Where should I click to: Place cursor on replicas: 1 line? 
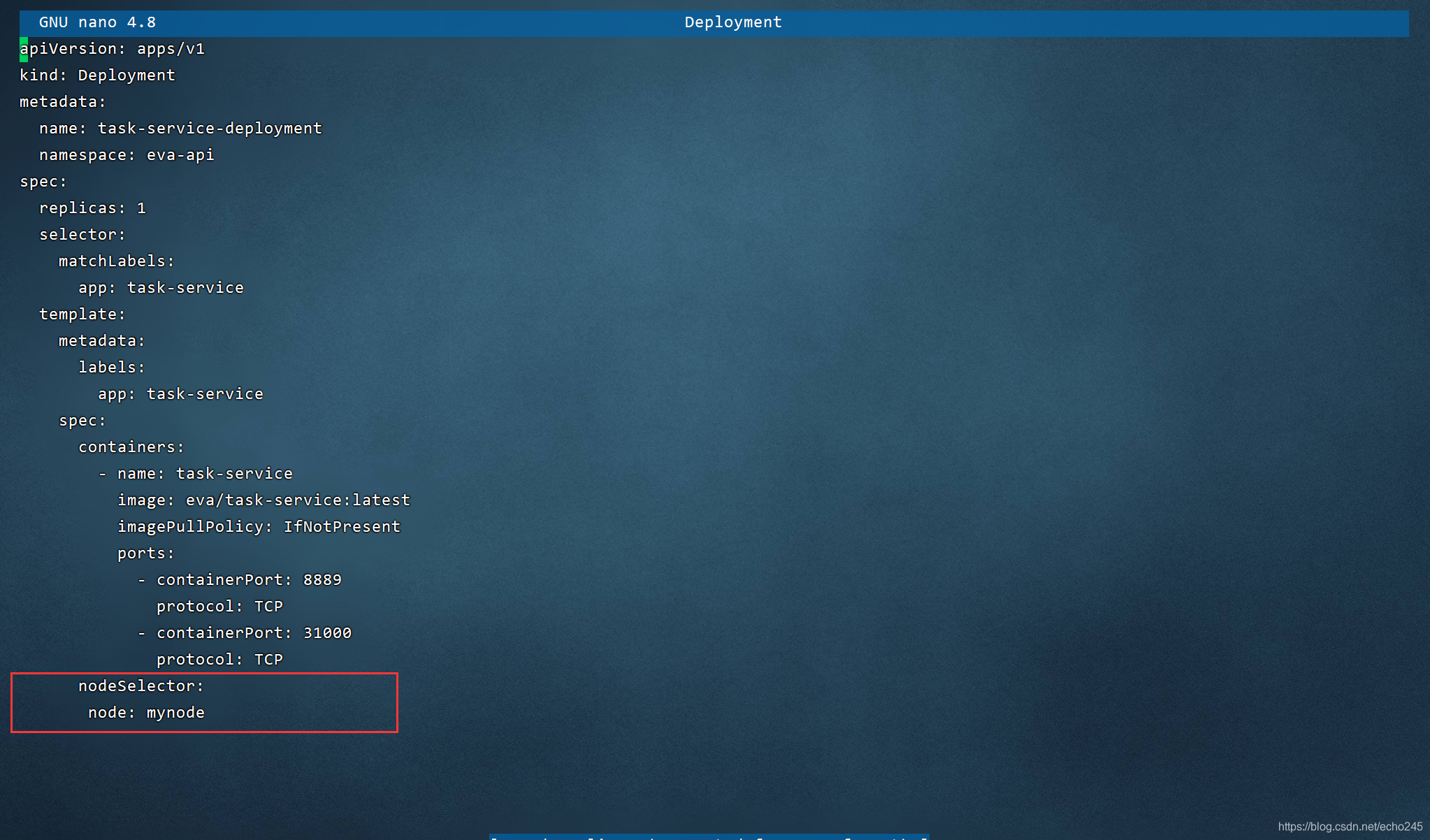pos(92,208)
